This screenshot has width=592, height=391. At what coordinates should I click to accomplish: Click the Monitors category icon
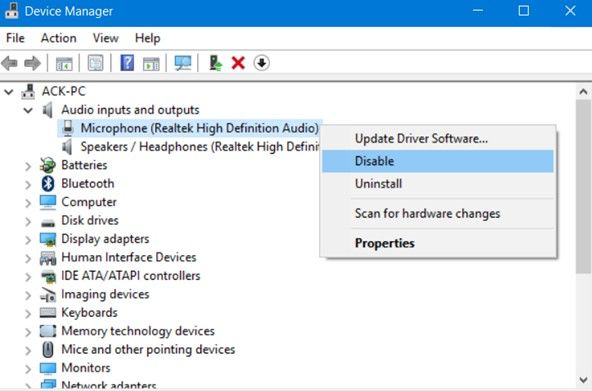coord(48,368)
